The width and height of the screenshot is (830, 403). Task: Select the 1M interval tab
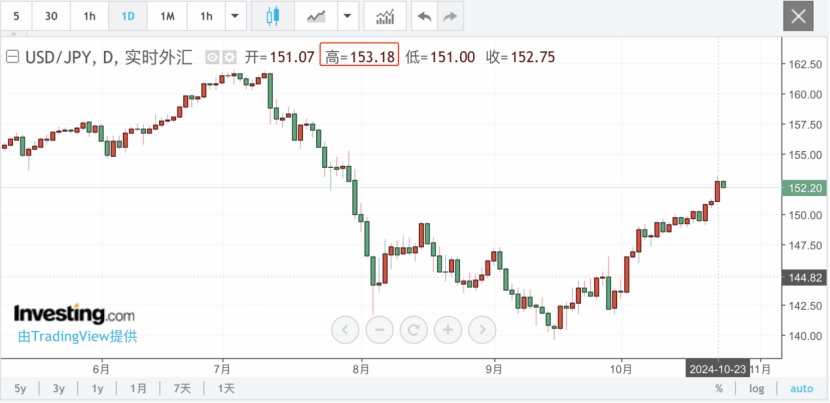pyautogui.click(x=167, y=17)
